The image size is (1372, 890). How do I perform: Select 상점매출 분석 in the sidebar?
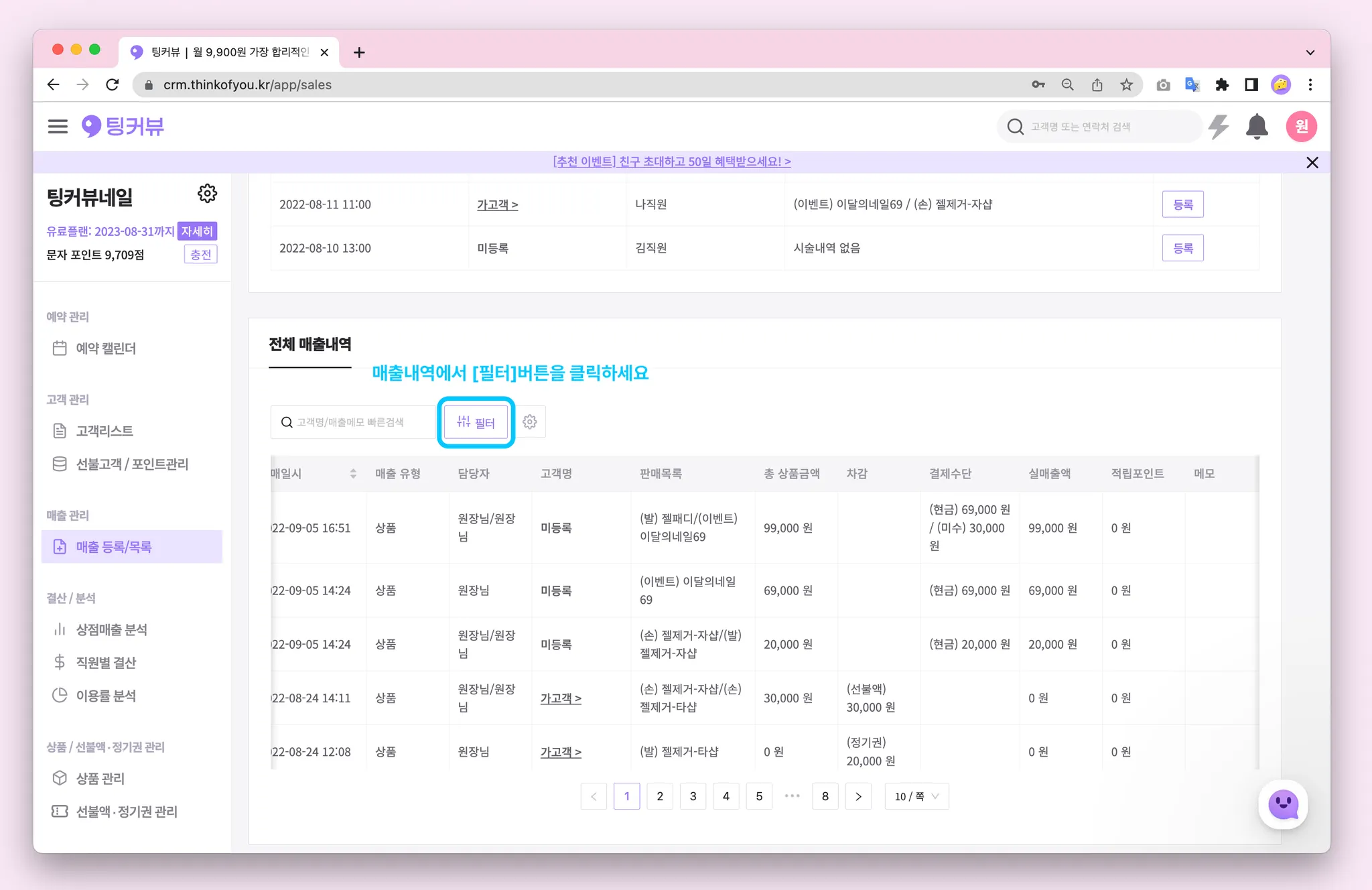111,630
